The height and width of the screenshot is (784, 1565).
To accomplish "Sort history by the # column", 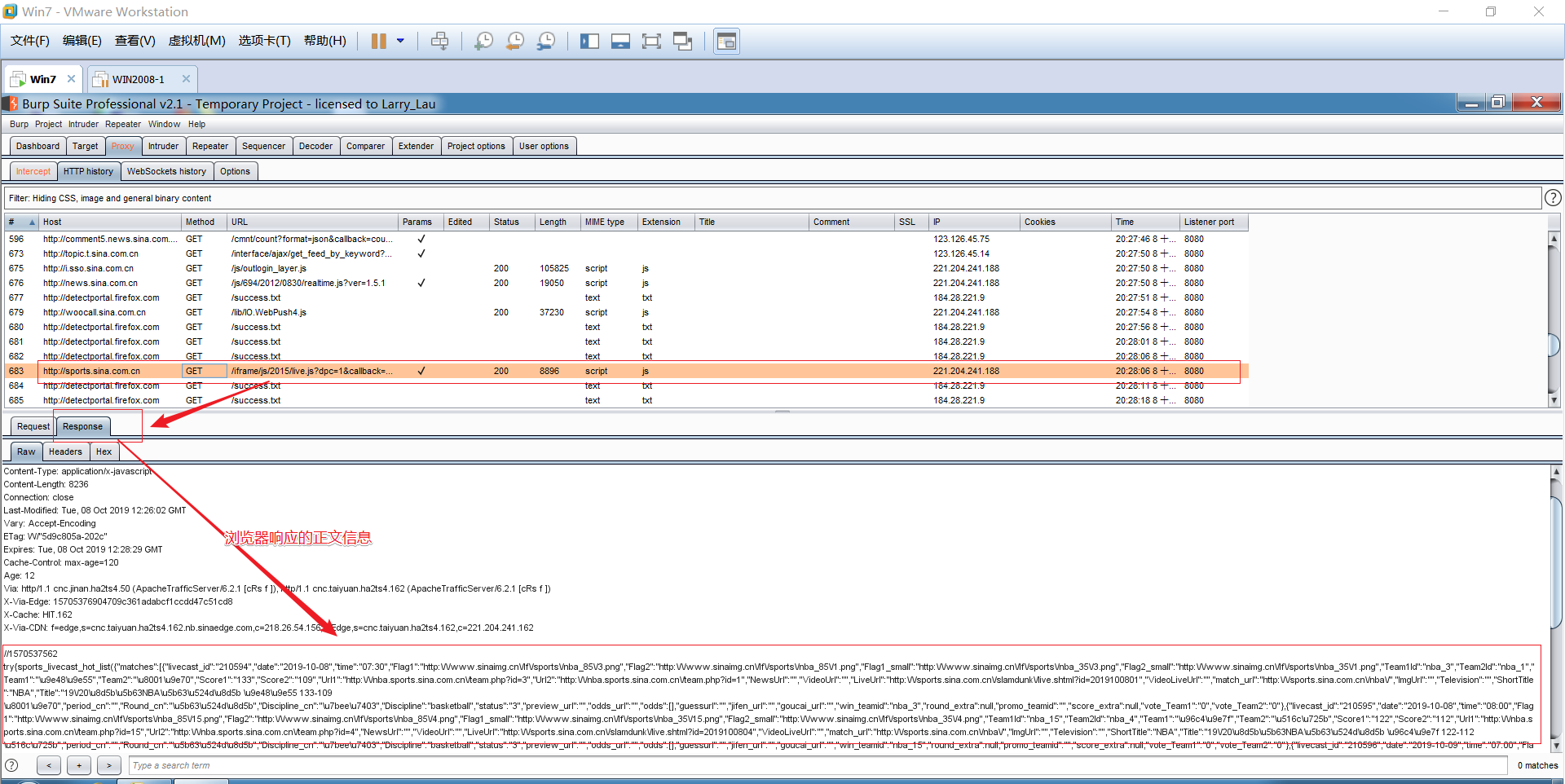I will [x=22, y=222].
